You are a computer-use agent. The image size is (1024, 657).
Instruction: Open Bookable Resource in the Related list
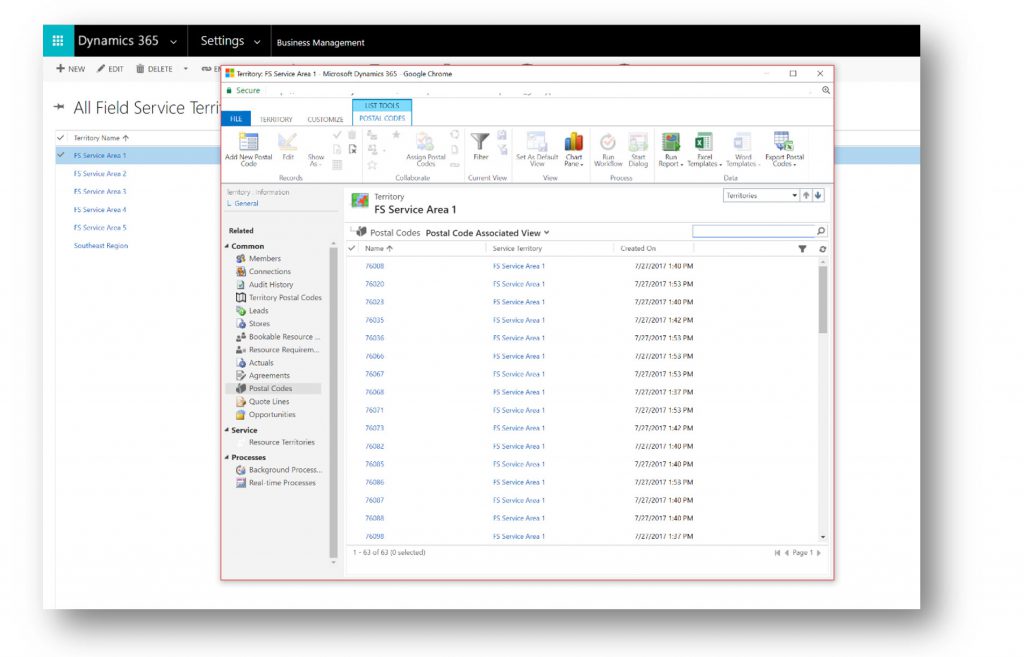tap(284, 337)
